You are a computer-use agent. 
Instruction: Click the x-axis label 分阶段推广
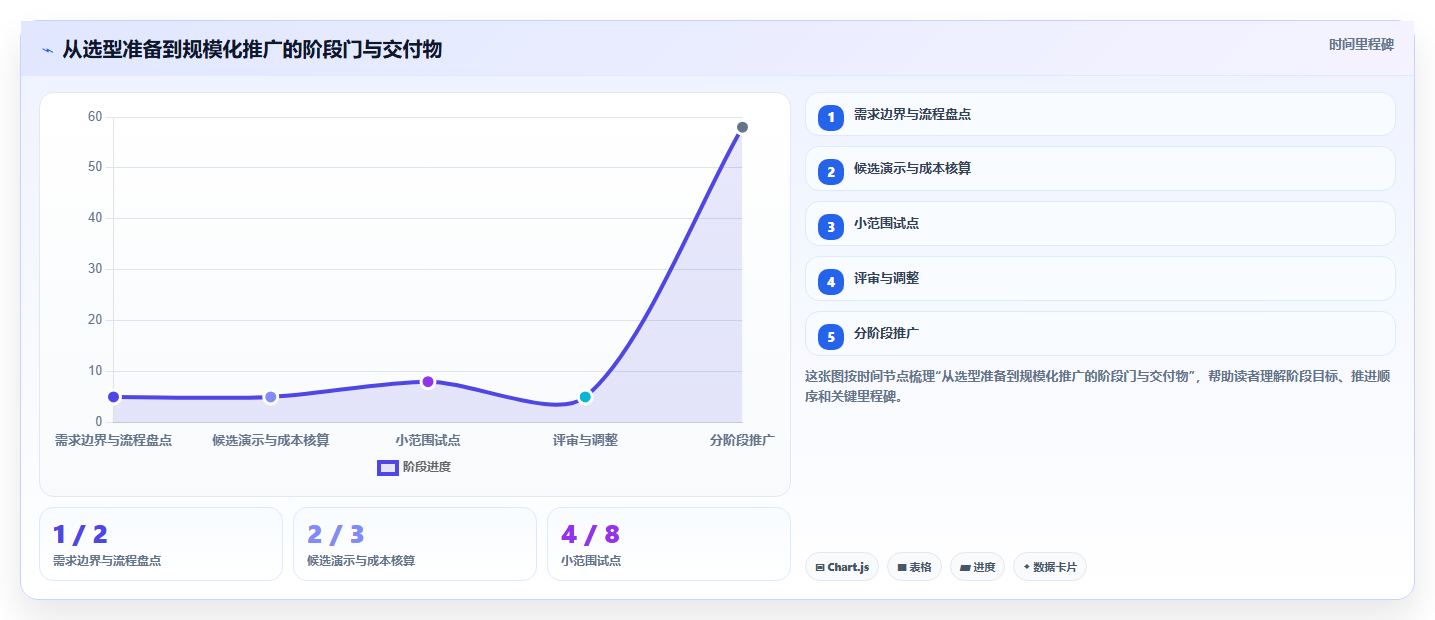[742, 440]
